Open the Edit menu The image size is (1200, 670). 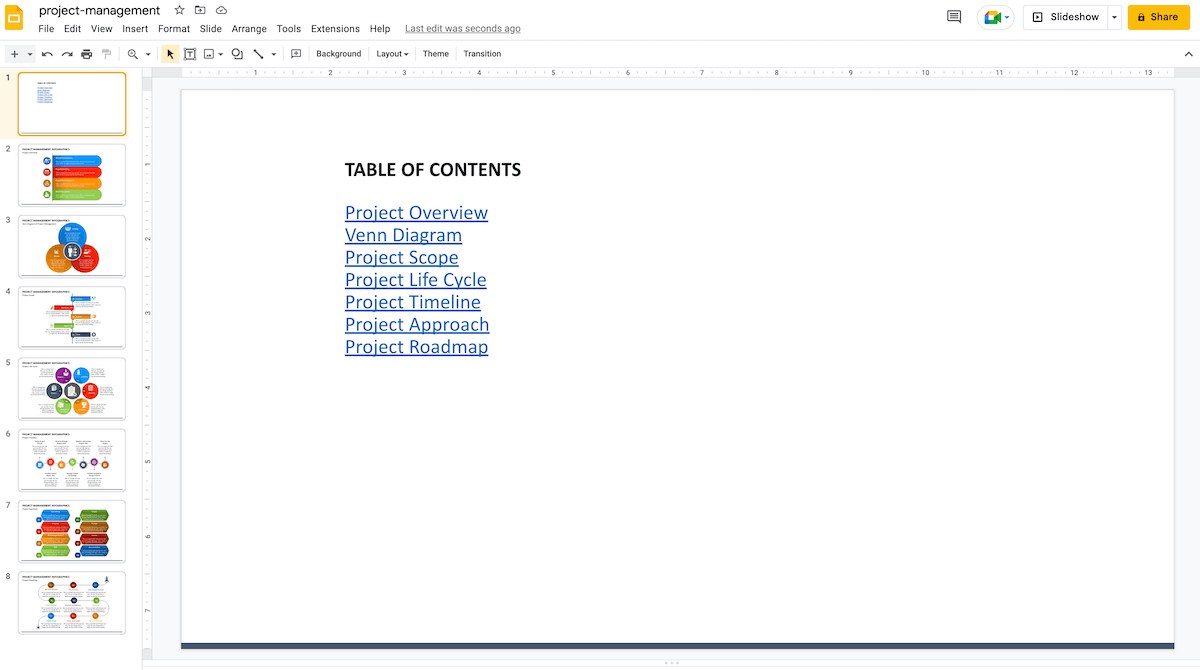tap(73, 29)
